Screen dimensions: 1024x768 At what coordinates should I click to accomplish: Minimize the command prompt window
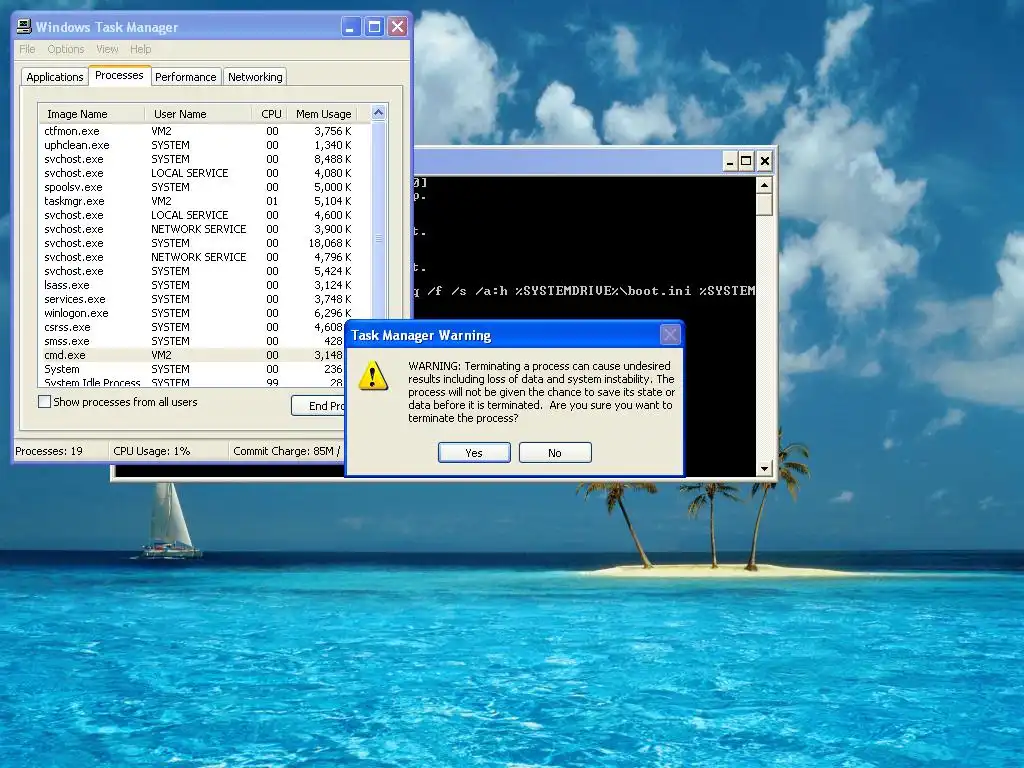coord(730,161)
